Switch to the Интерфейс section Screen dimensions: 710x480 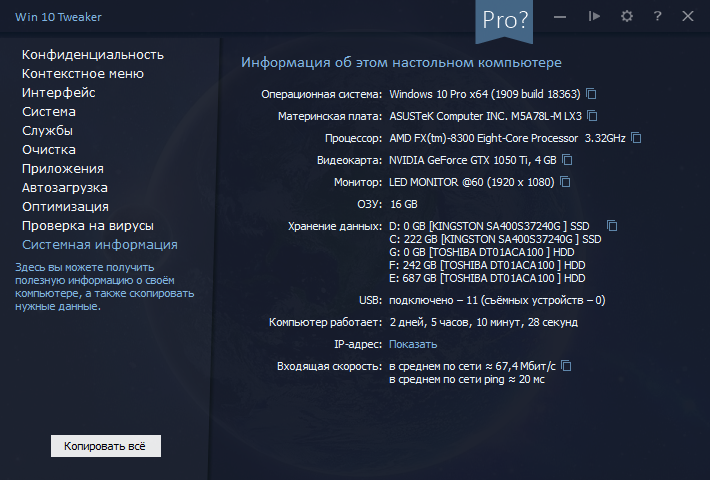59,93
